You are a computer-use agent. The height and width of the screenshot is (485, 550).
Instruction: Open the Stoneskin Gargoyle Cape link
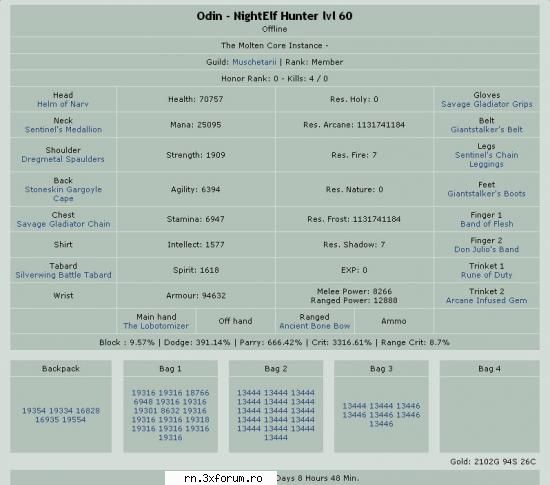tap(63, 194)
